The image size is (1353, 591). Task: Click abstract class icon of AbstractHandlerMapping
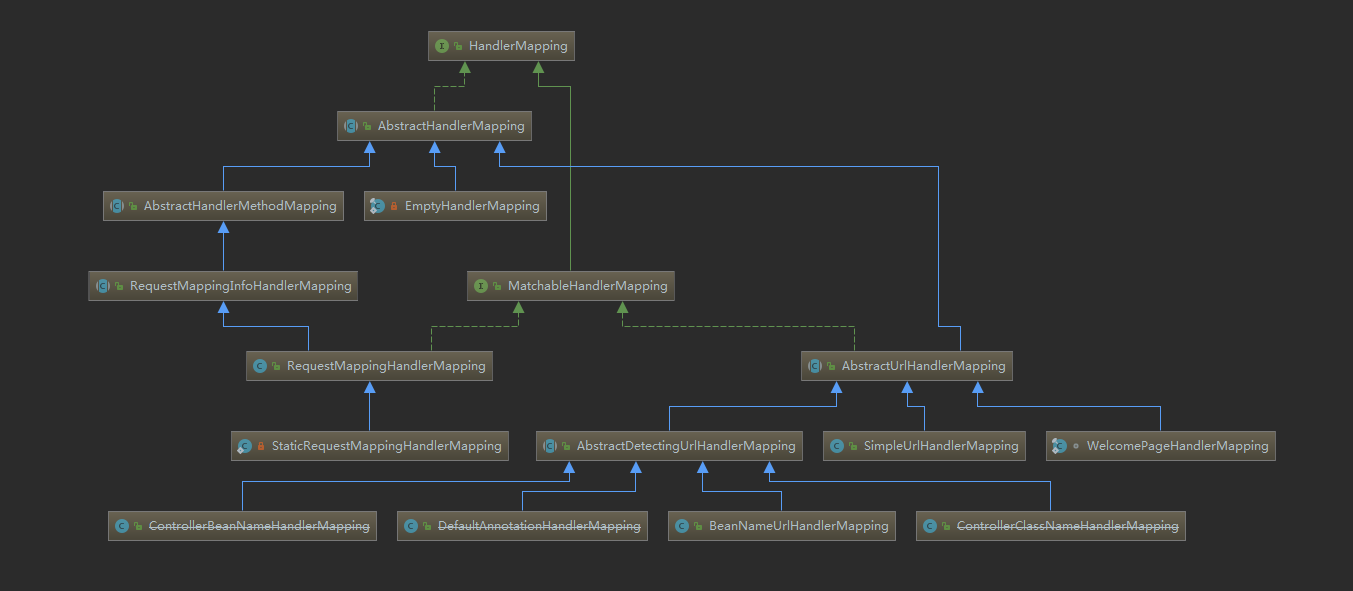point(351,126)
